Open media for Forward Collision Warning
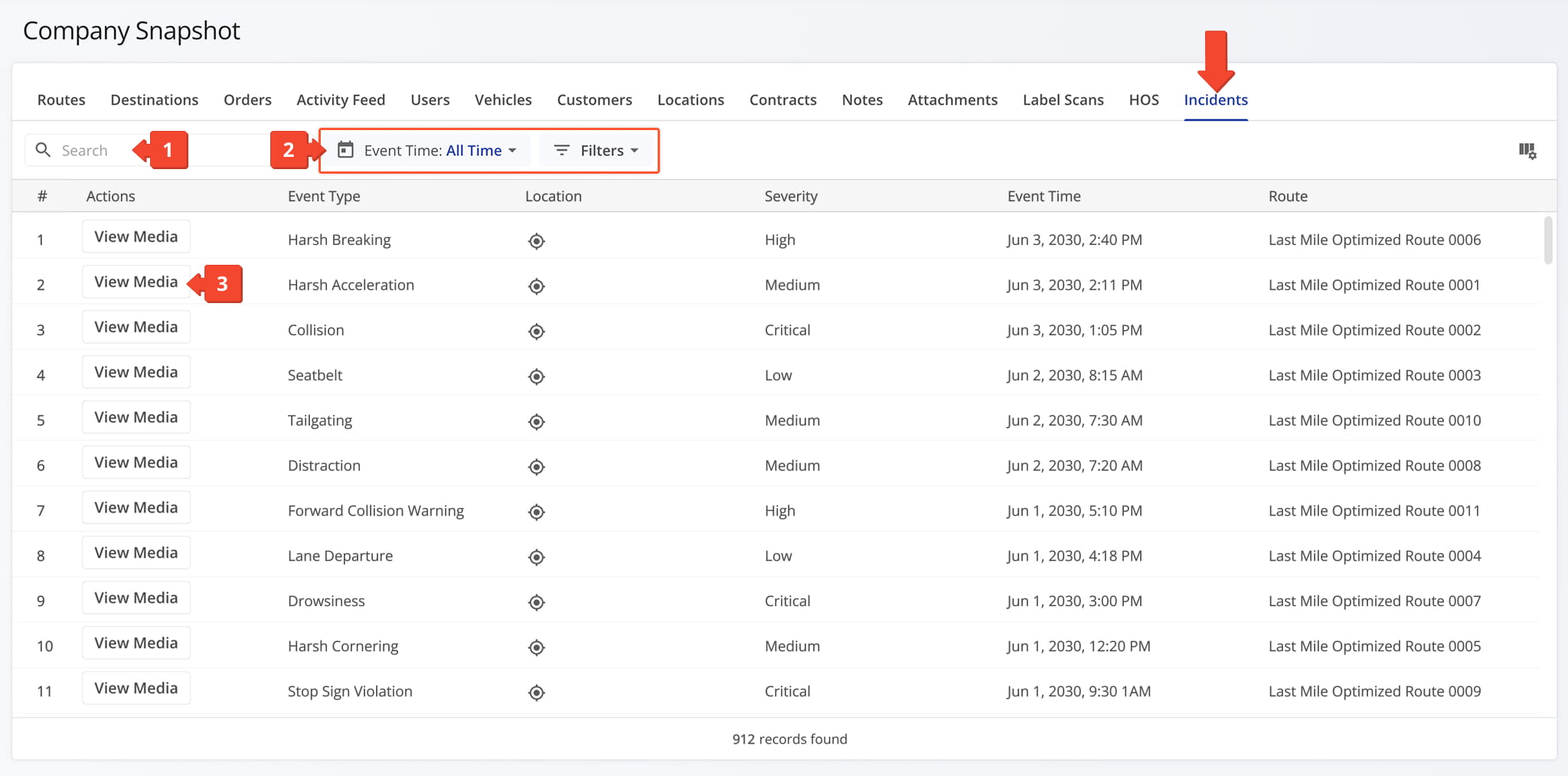1568x776 pixels. [136, 507]
